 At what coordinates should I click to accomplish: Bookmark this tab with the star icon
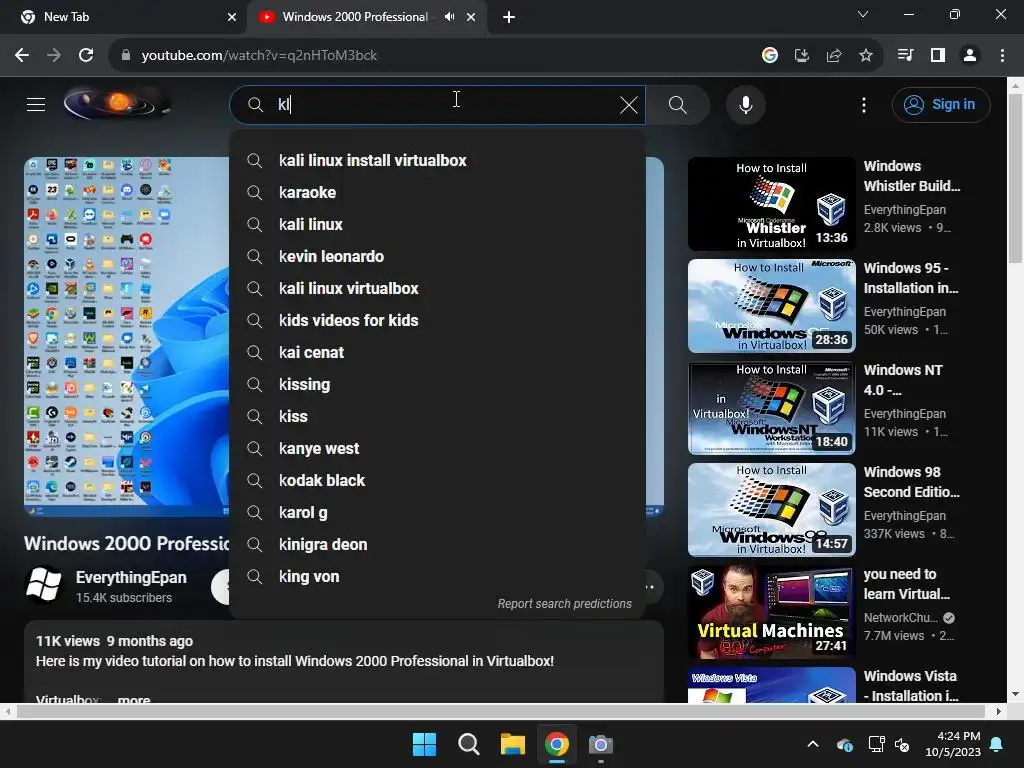point(866,56)
